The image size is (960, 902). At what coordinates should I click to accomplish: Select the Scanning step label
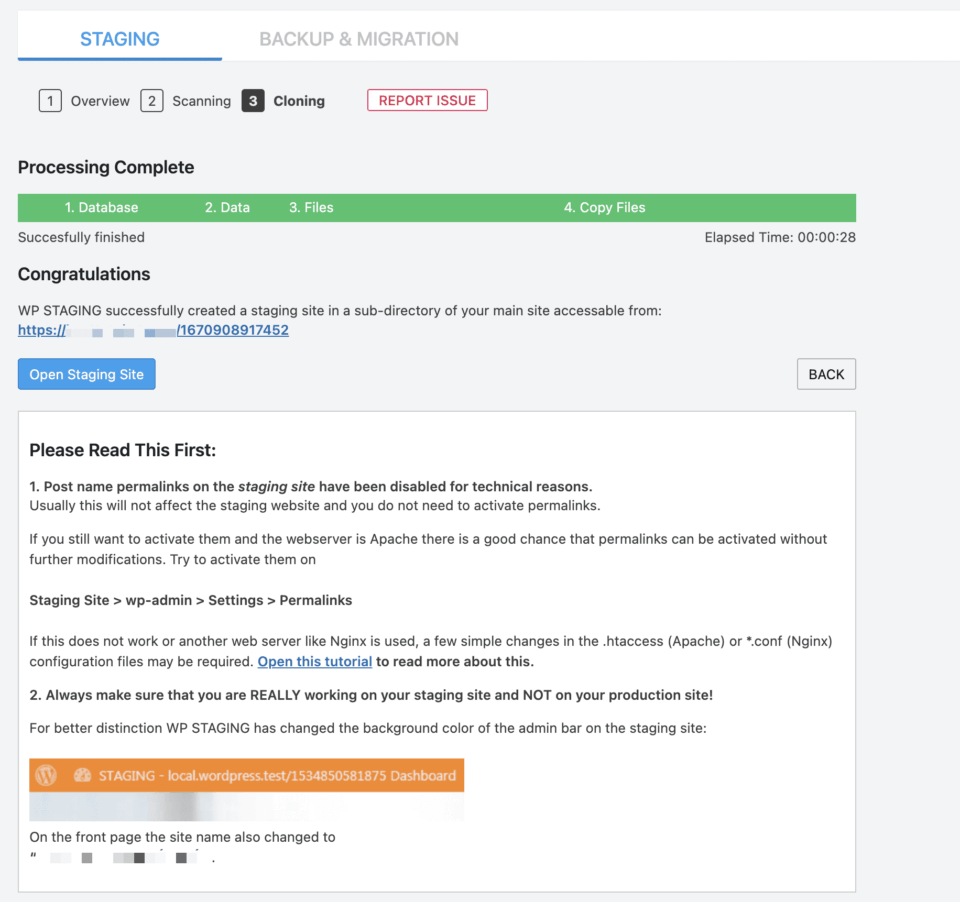click(201, 101)
